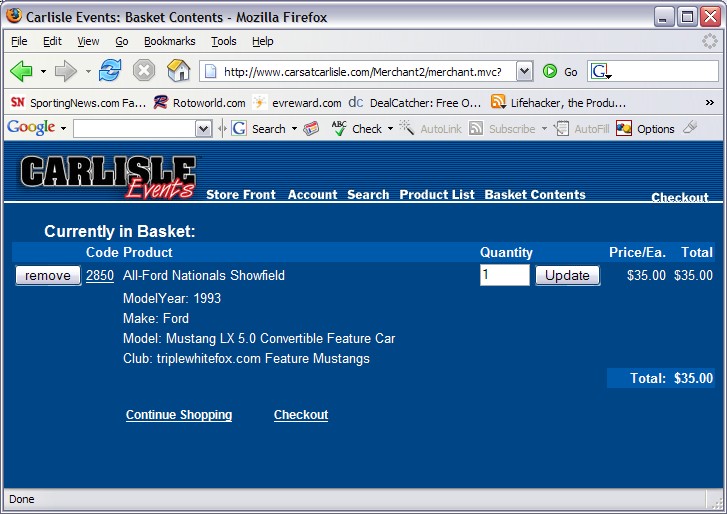Click the spell Check button

click(357, 128)
